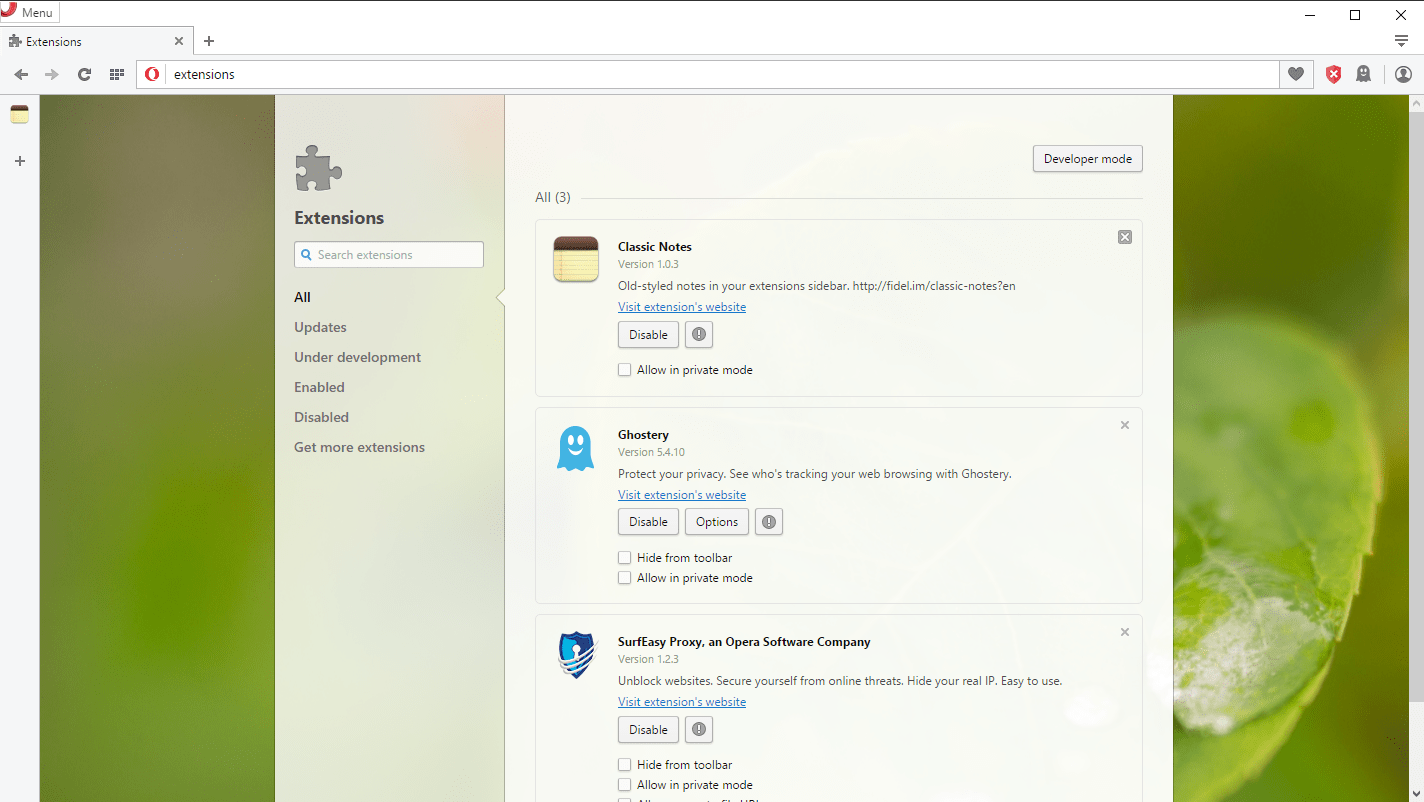This screenshot has width=1424, height=802.
Task: Close the Extensions tab
Action: pos(179,41)
